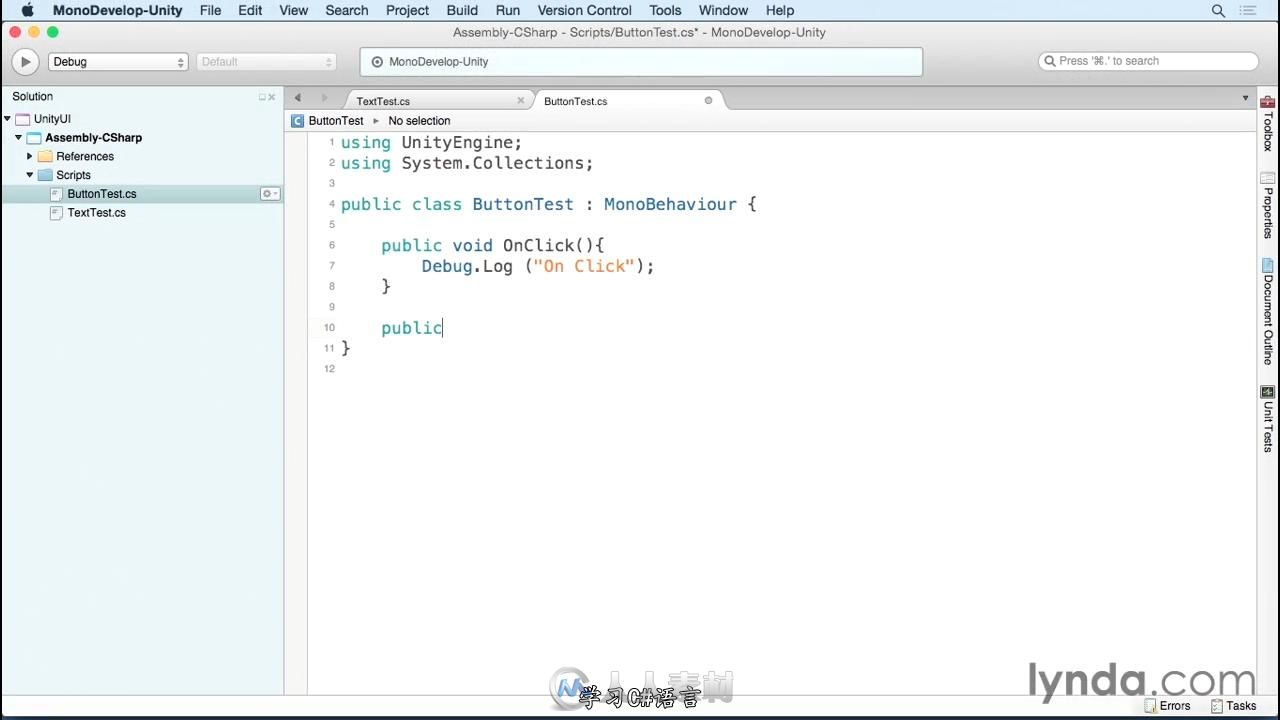Open the Apple menu
Image resolution: width=1280 pixels, height=720 pixels.
pyautogui.click(x=27, y=10)
